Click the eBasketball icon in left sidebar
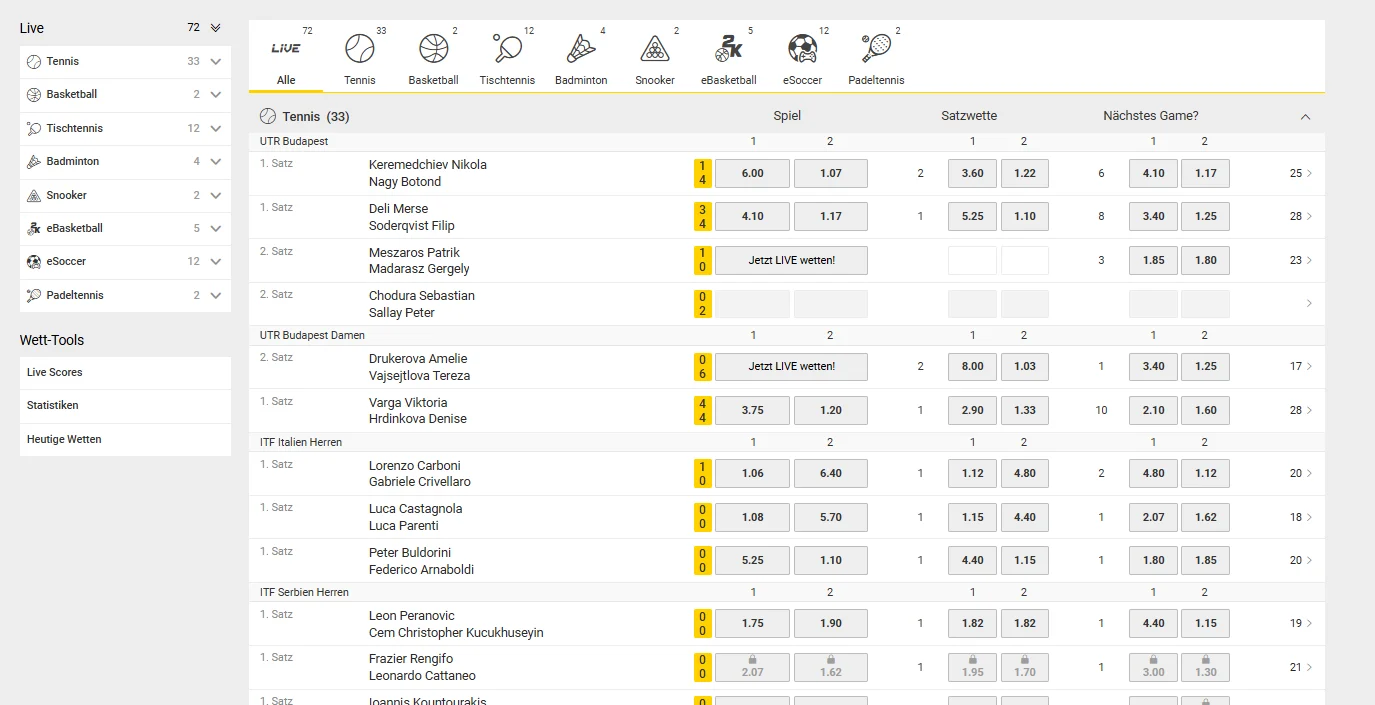Screen dimensions: 1375x705 click(x=34, y=229)
